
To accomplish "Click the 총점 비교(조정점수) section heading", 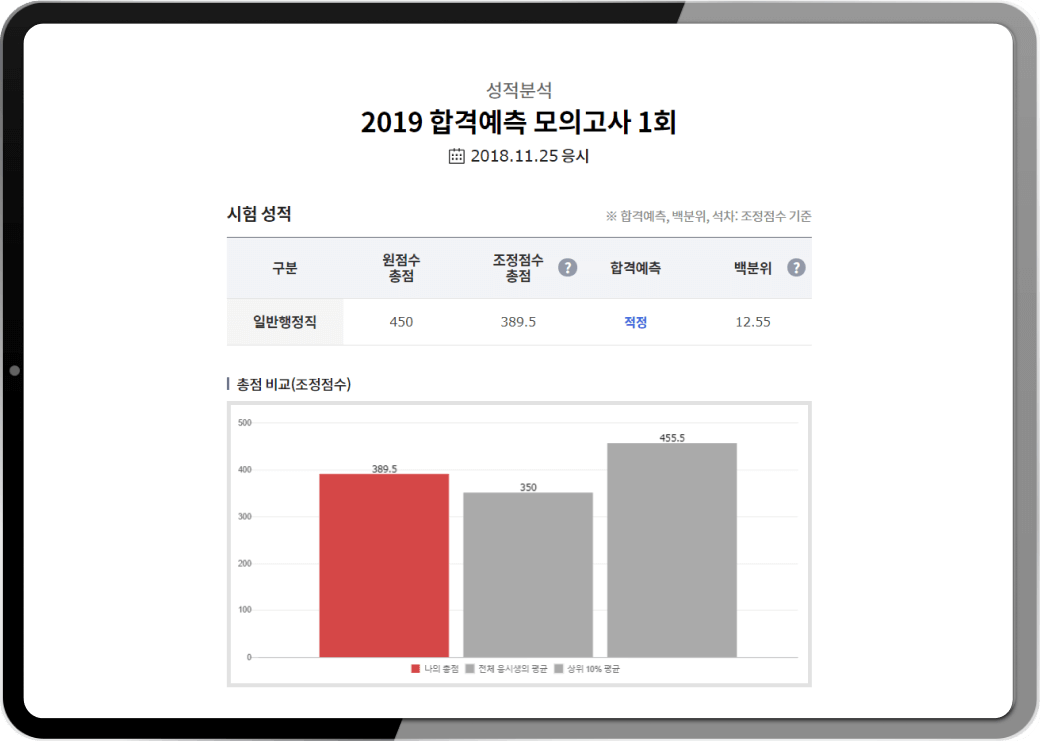I will pyautogui.click(x=294, y=384).
